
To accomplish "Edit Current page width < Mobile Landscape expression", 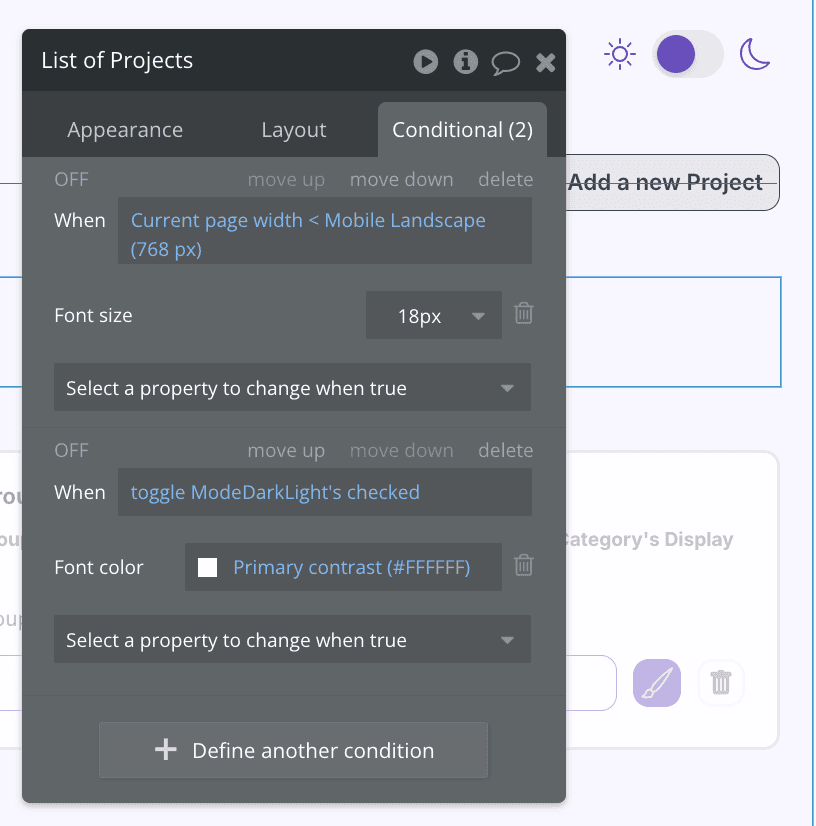I will pos(325,231).
